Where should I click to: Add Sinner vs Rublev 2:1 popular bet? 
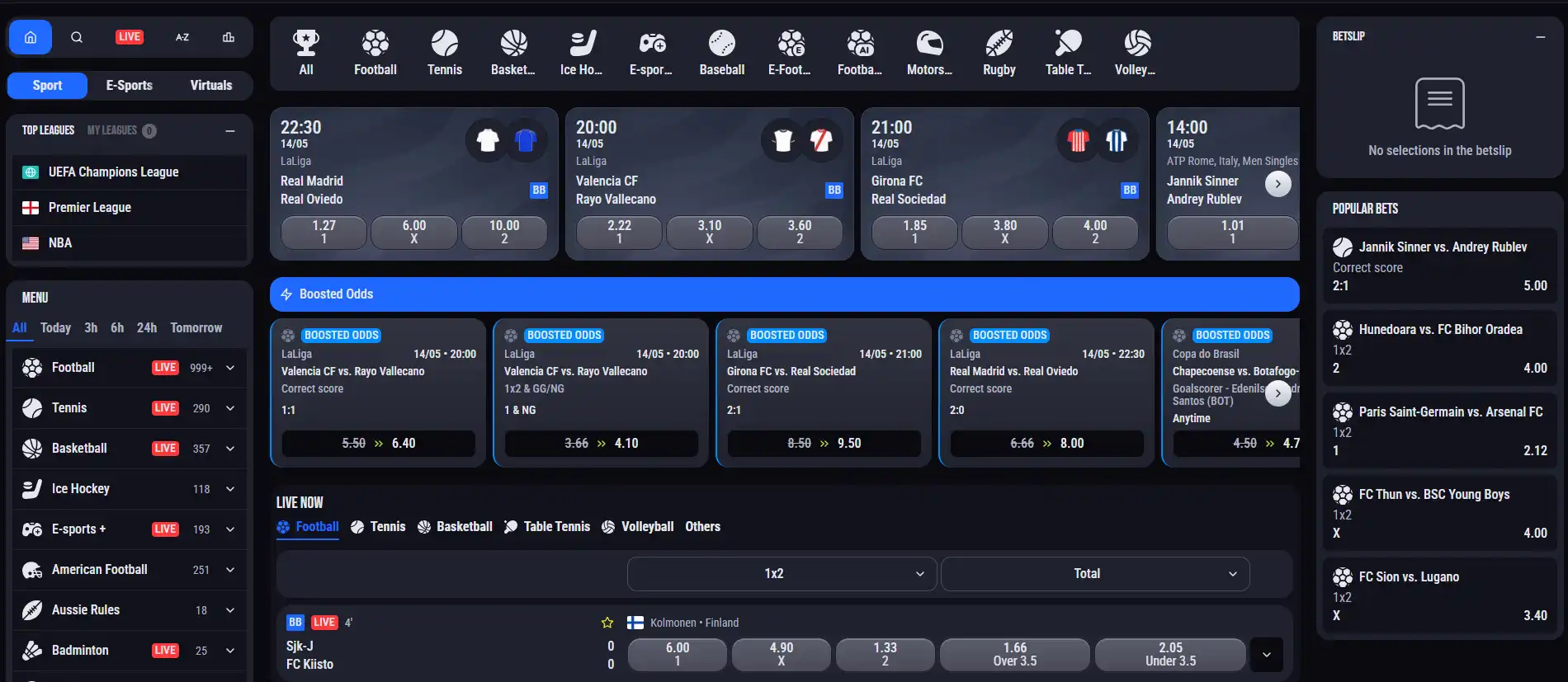pos(1440,266)
